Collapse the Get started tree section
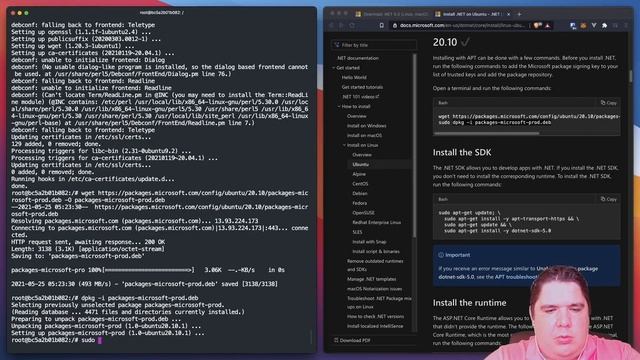 [334, 68]
